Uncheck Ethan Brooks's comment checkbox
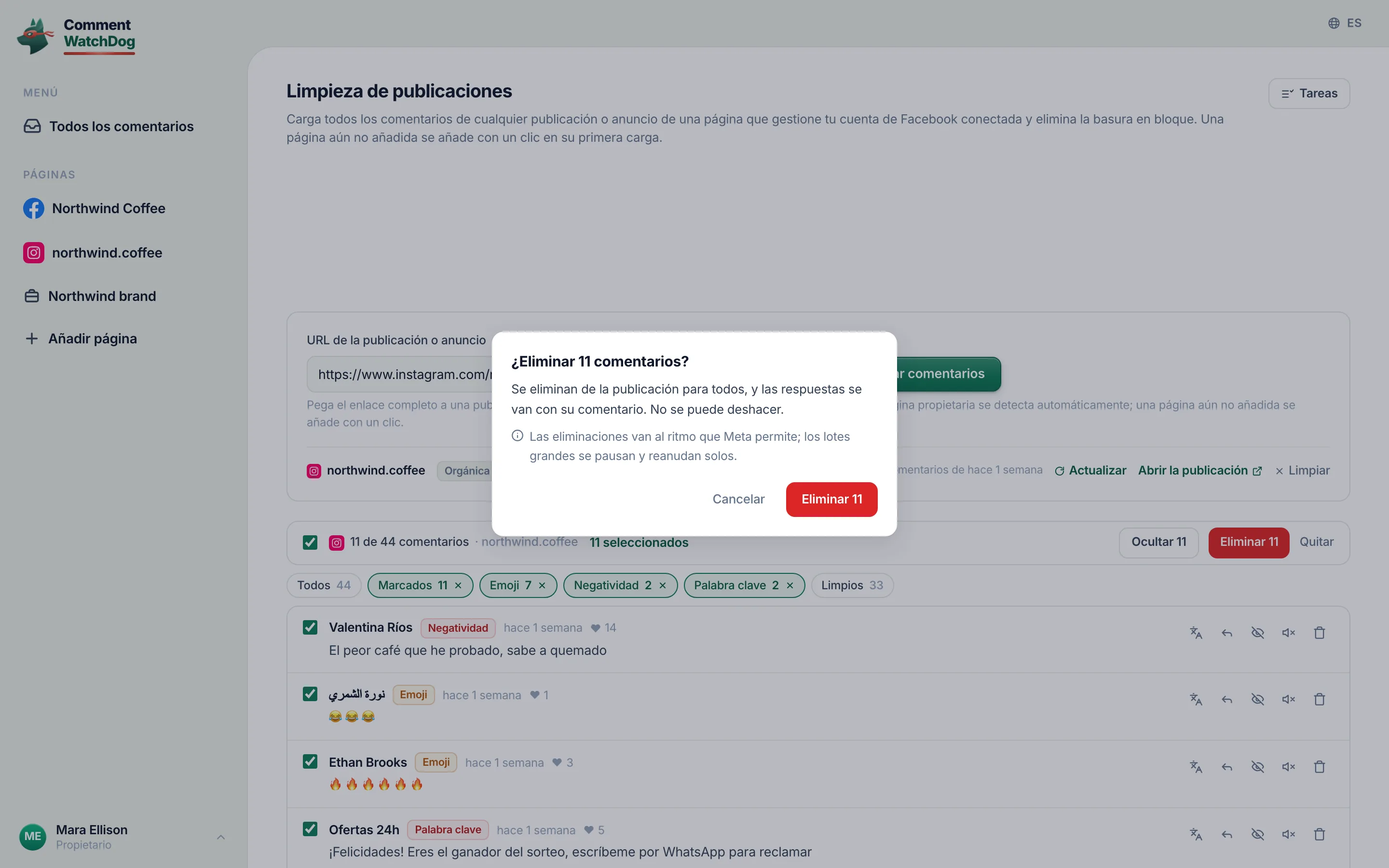Screen dimensions: 1389x868 [310, 762]
